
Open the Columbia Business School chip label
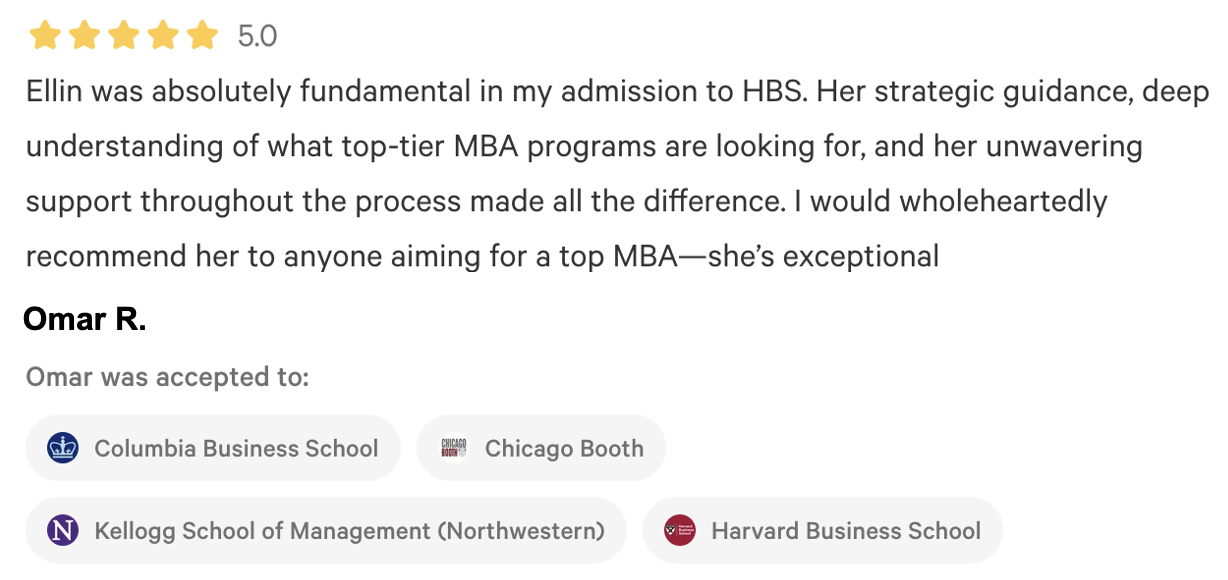(x=236, y=448)
